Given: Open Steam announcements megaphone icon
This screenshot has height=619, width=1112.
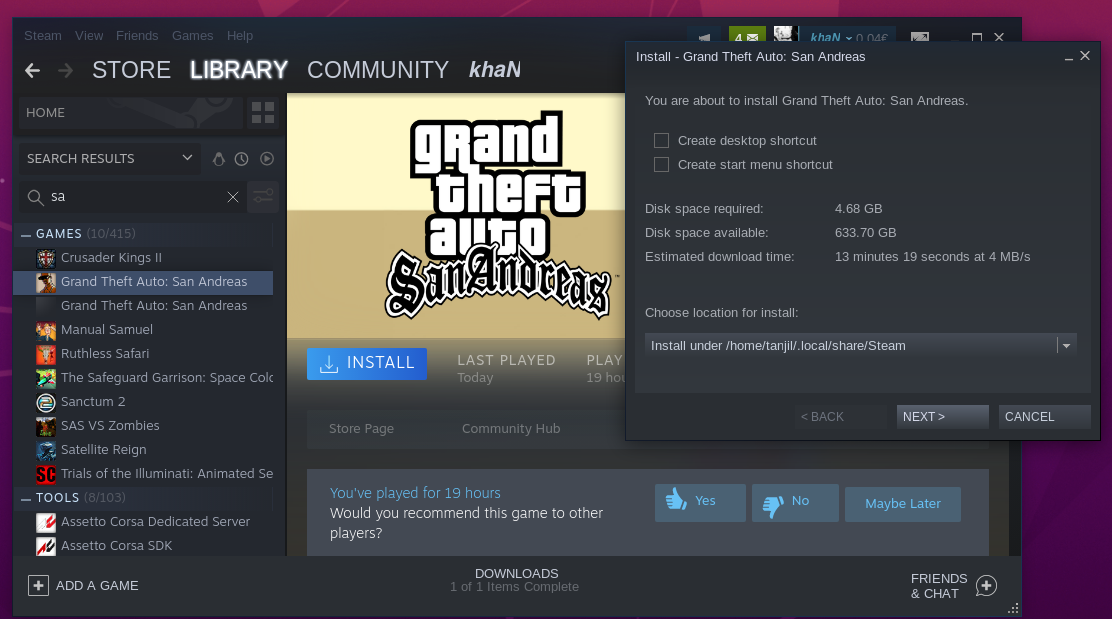Looking at the screenshot, I should pos(704,37).
